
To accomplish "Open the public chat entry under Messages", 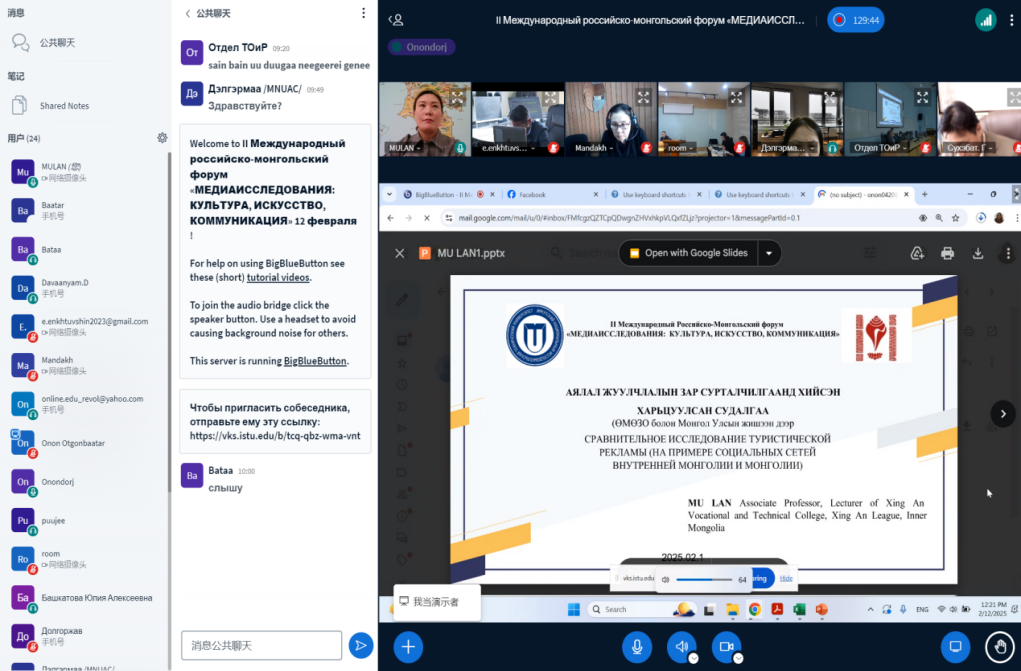I will point(57,43).
